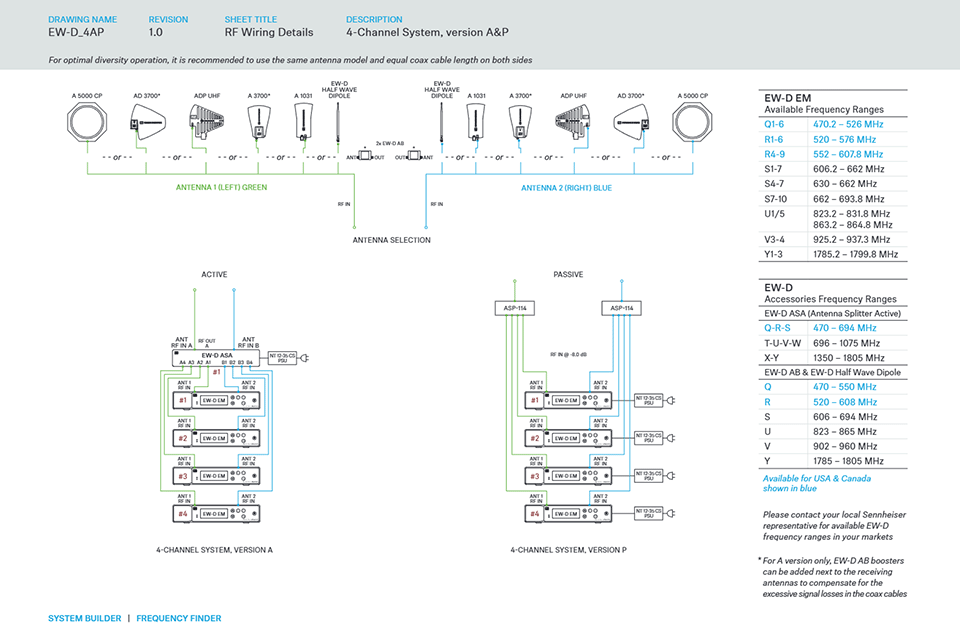Click the 'EW-D_4AP' drawing name
The width and height of the screenshot is (960, 640).
(76, 32)
